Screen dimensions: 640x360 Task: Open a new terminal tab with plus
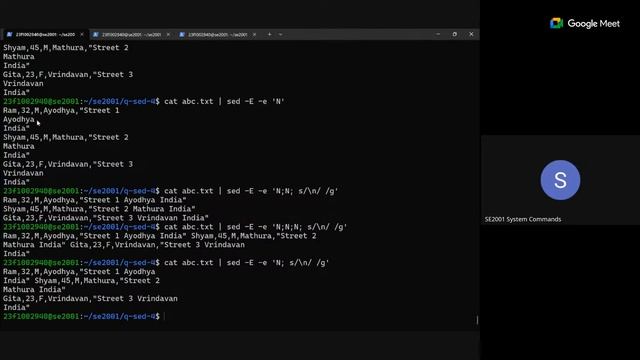(269, 34)
